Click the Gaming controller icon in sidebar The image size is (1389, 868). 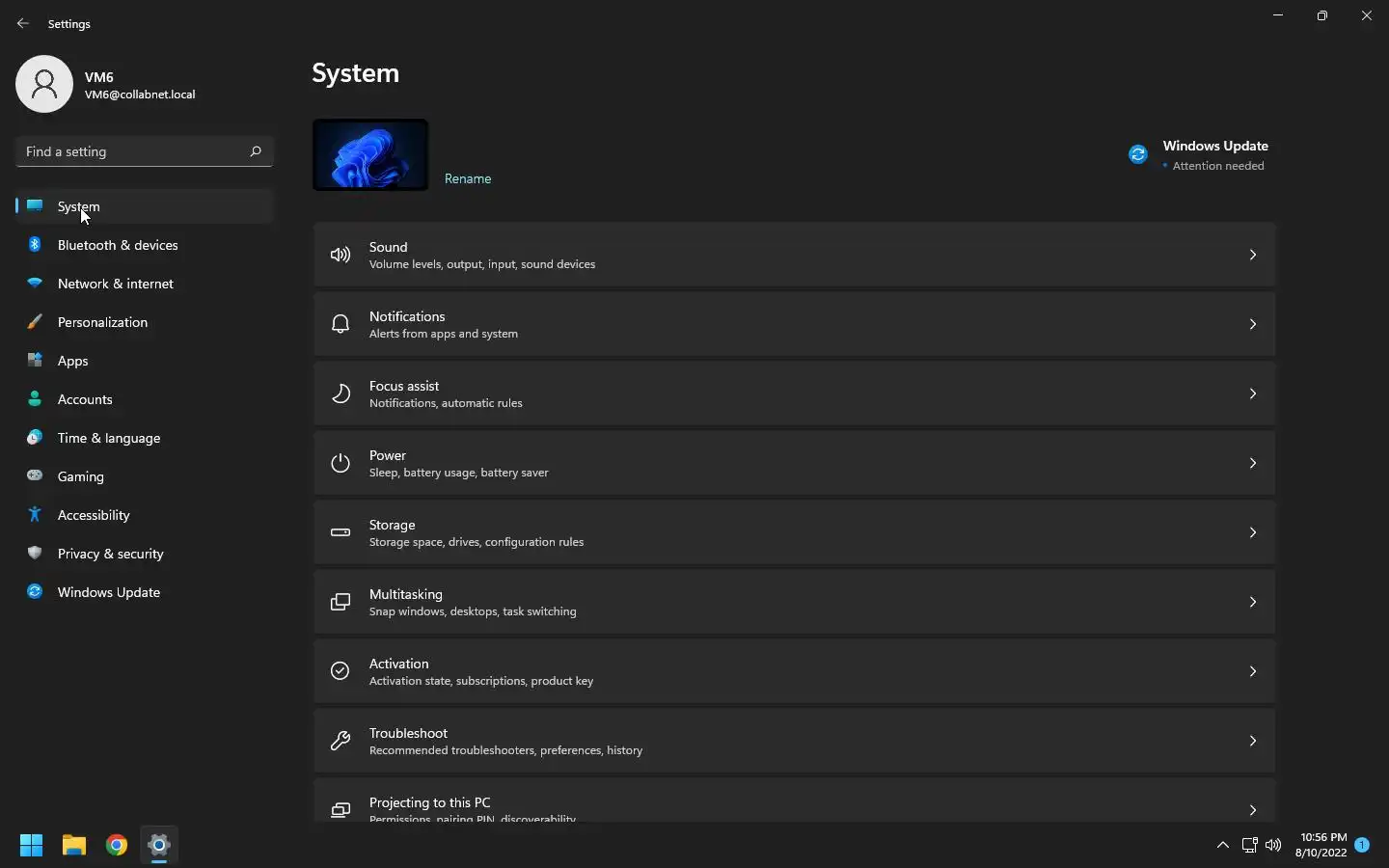[x=35, y=475]
